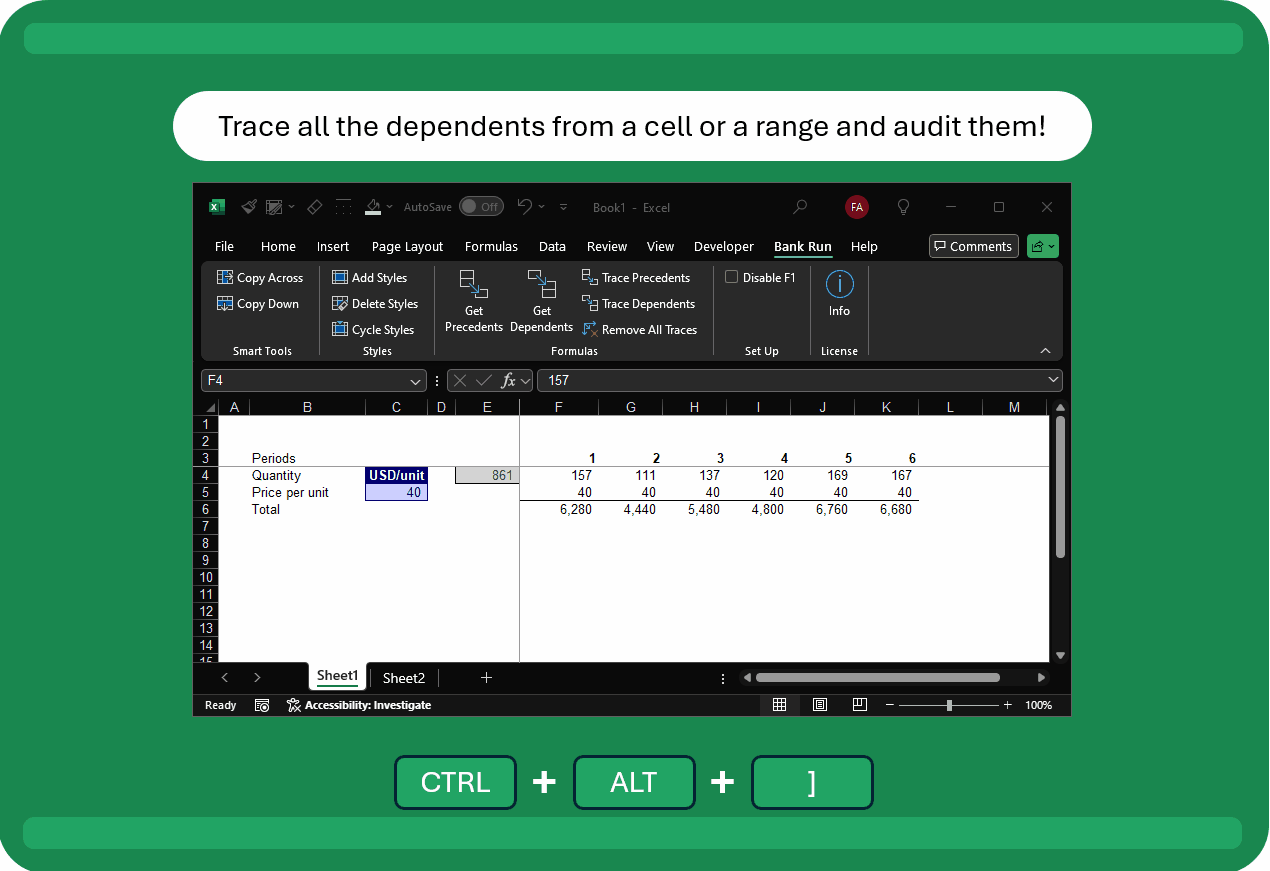The image size is (1270, 871).
Task: Expand the Name Box dropdown arrow
Action: [416, 381]
